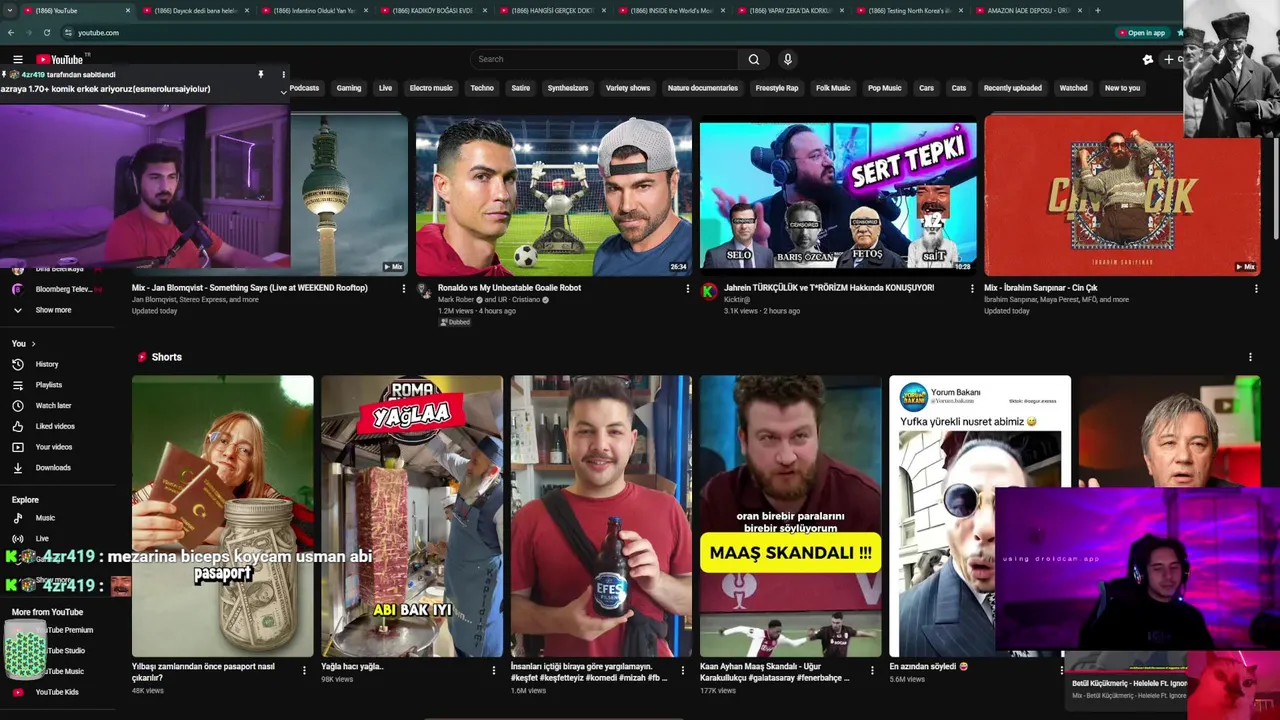Click Kicktir channel avatar icon
1280x720 pixels.
(709, 291)
